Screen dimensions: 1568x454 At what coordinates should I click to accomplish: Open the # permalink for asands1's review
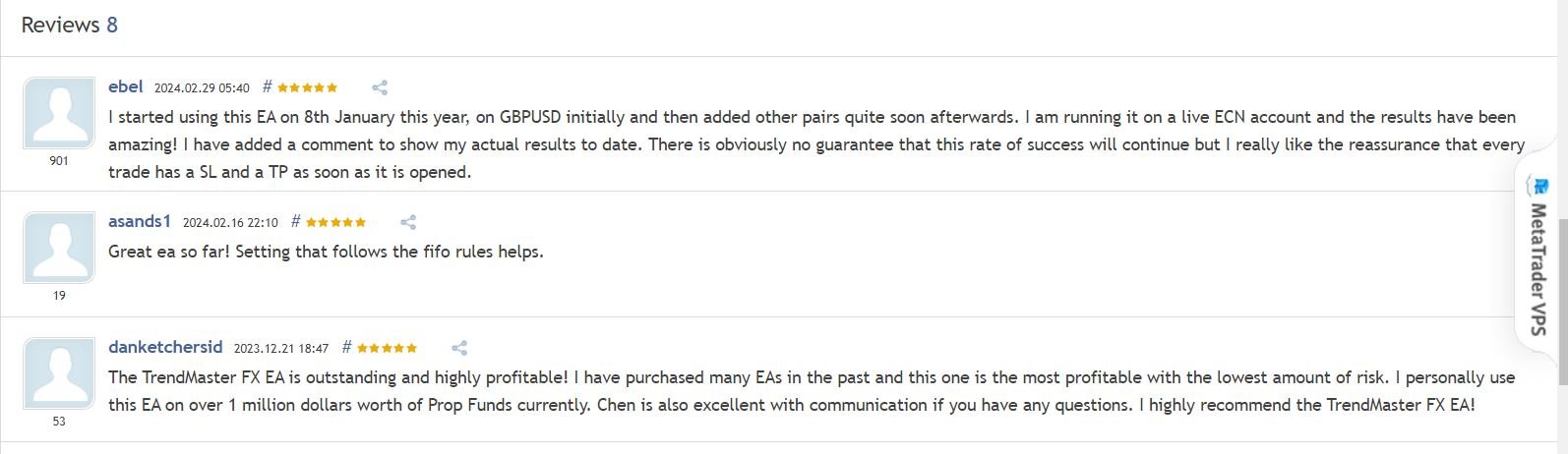[x=296, y=221]
